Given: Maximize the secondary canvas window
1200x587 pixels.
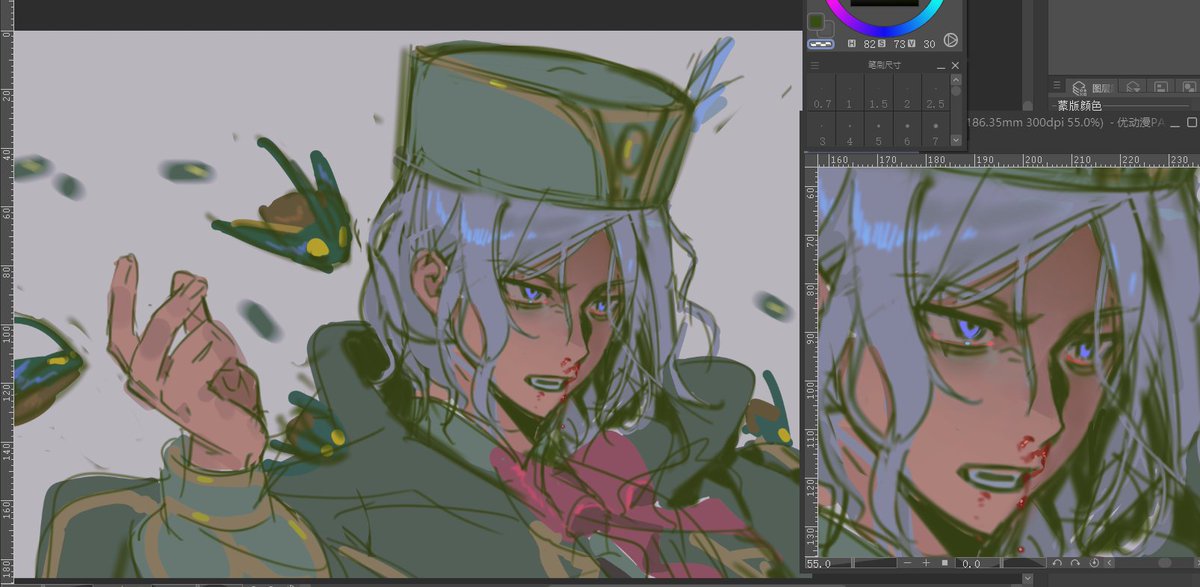Looking at the screenshot, I should click(x=1192, y=122).
